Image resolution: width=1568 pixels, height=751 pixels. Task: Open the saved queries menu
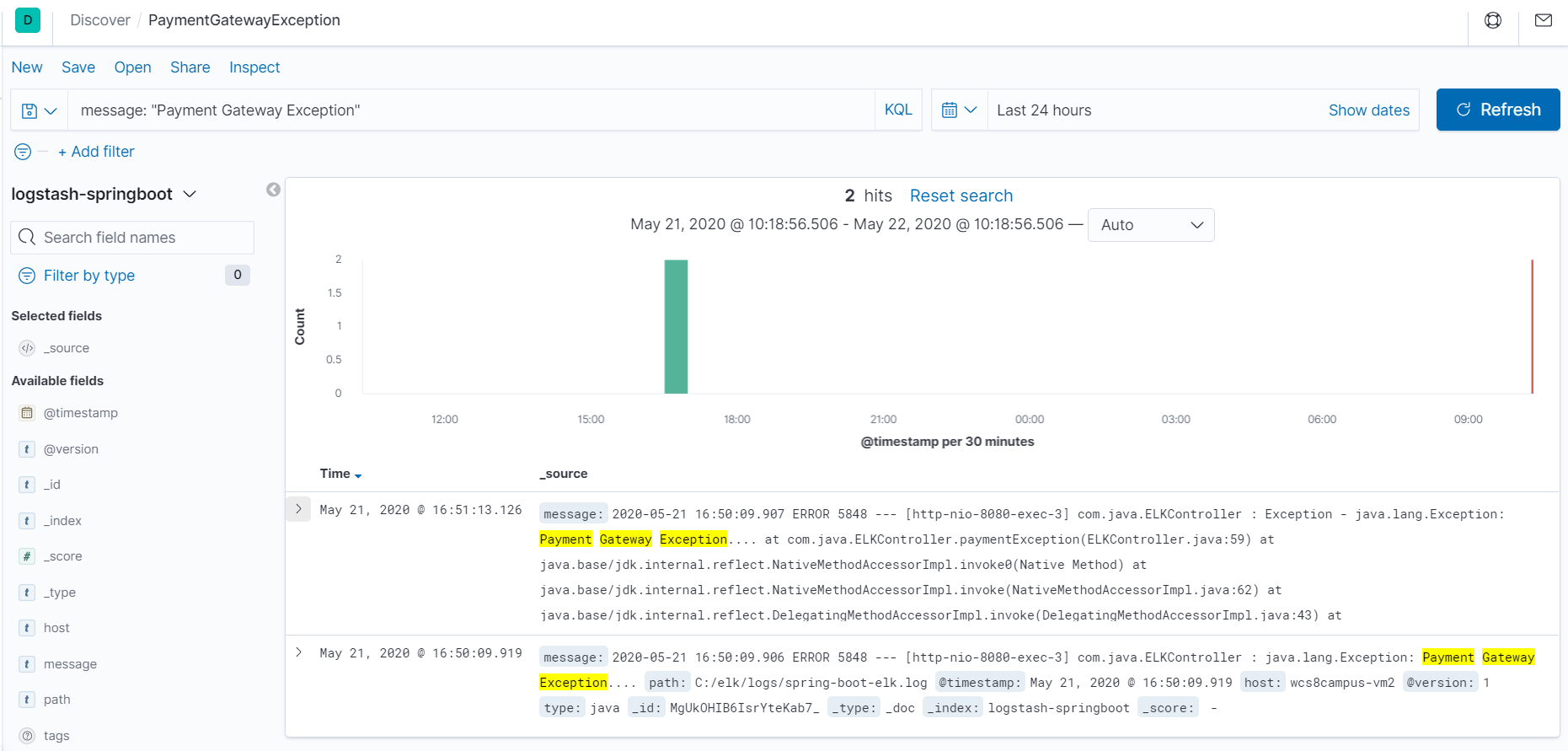point(40,110)
